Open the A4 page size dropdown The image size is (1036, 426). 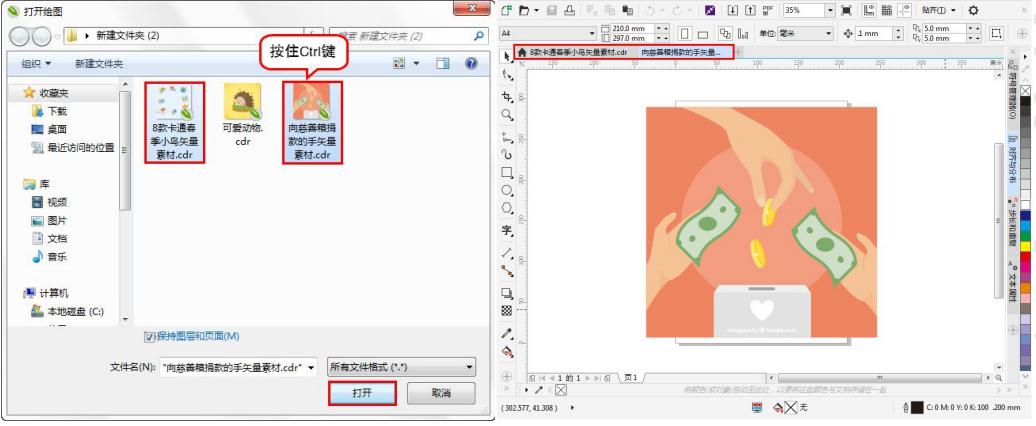coord(592,33)
